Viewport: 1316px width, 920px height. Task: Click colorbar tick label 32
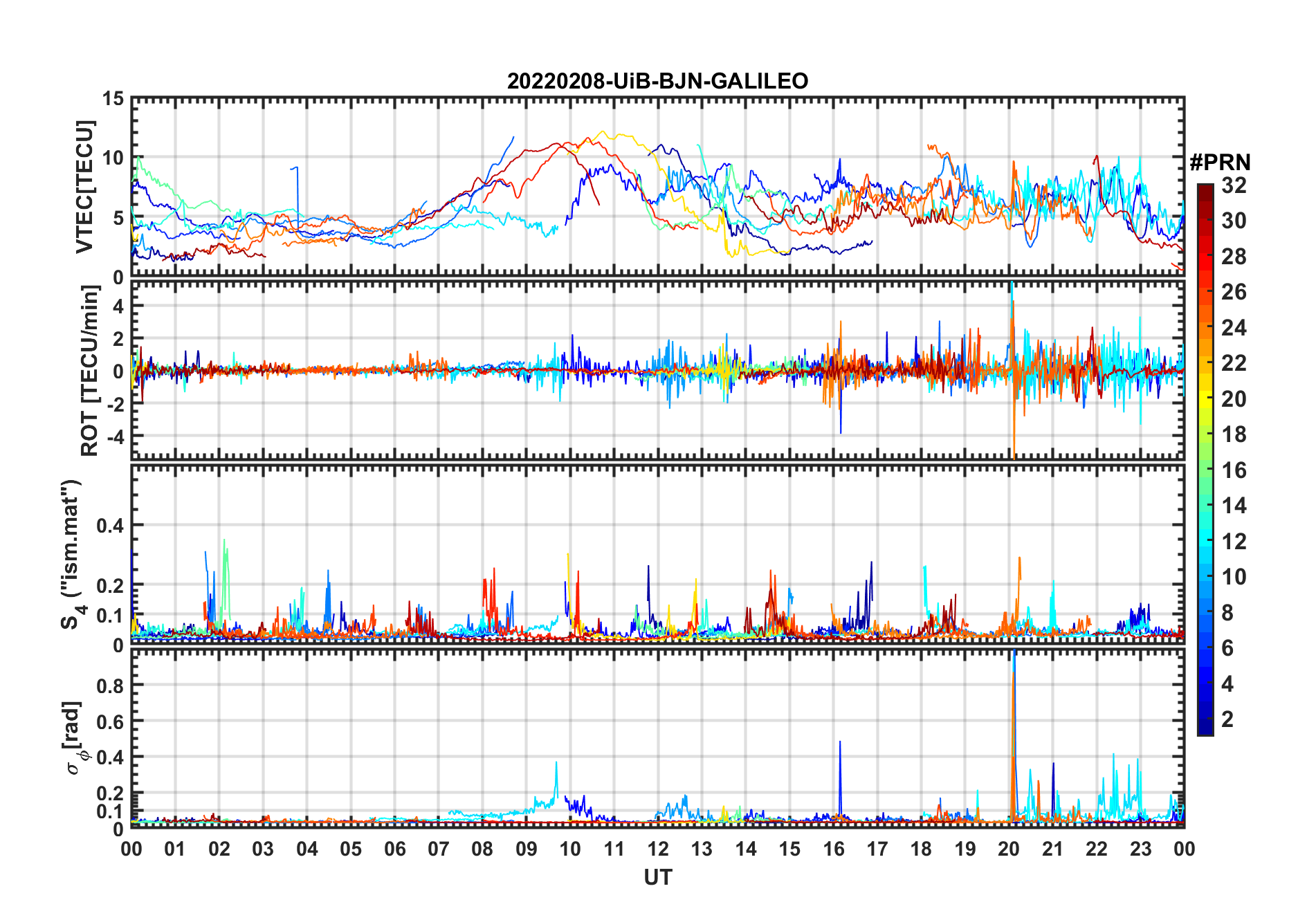click(x=1234, y=185)
